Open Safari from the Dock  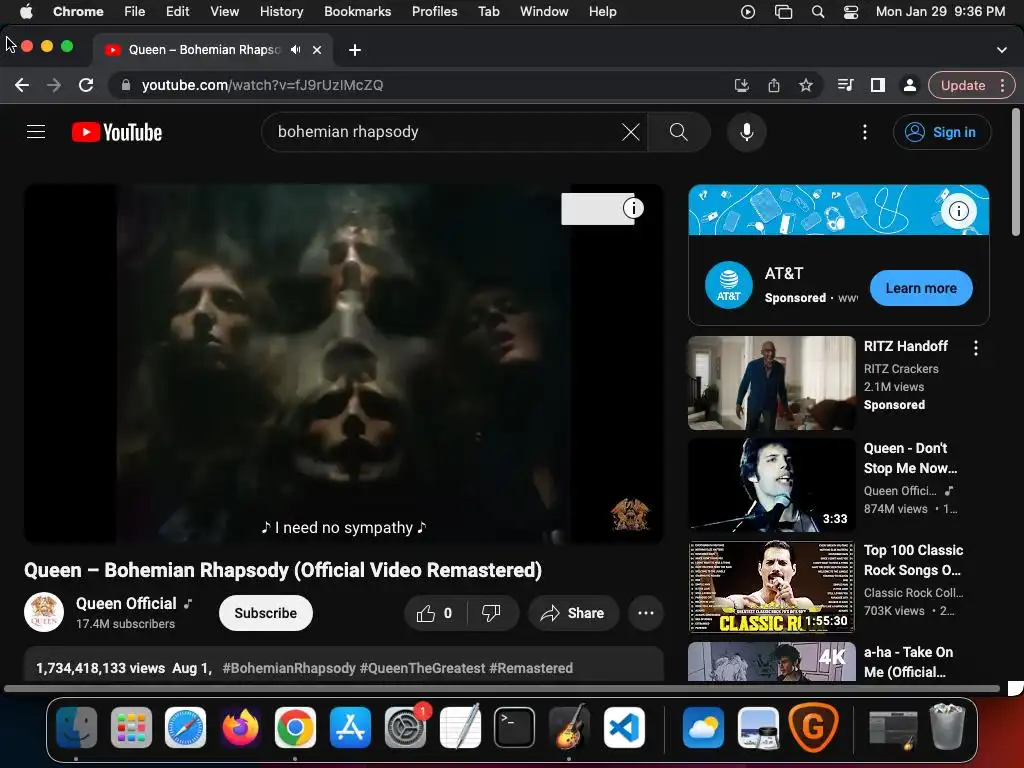pos(185,727)
